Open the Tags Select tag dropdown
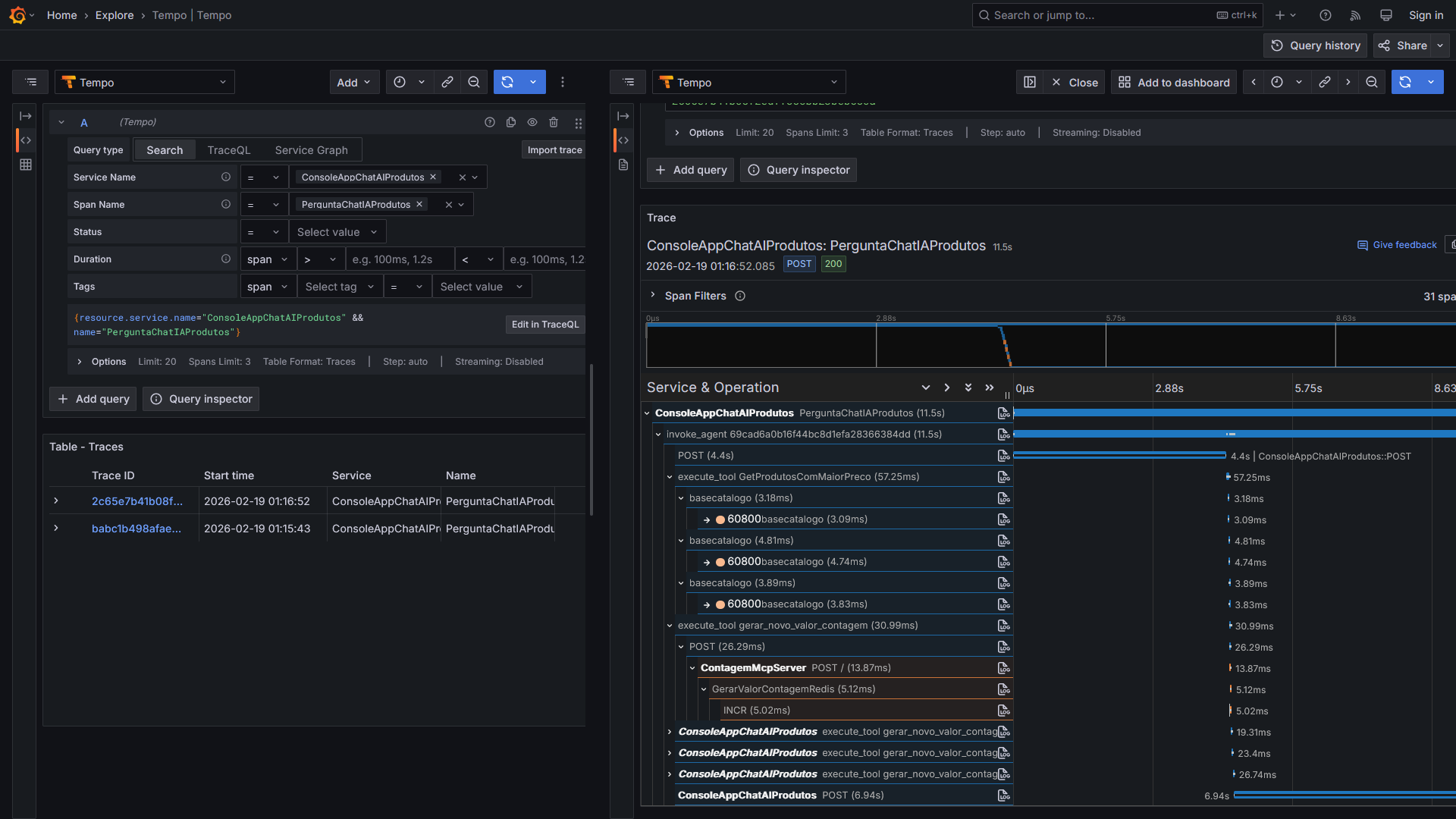This screenshot has width=1456, height=819. pyautogui.click(x=340, y=287)
